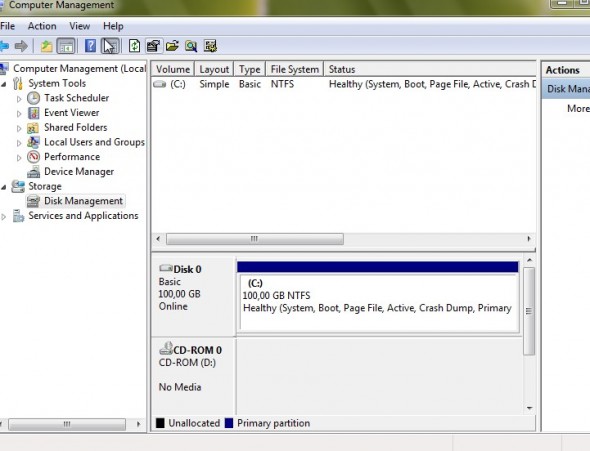Click the Open folder toolbar icon
Viewport: 590px width, 451px height.
tap(172, 46)
